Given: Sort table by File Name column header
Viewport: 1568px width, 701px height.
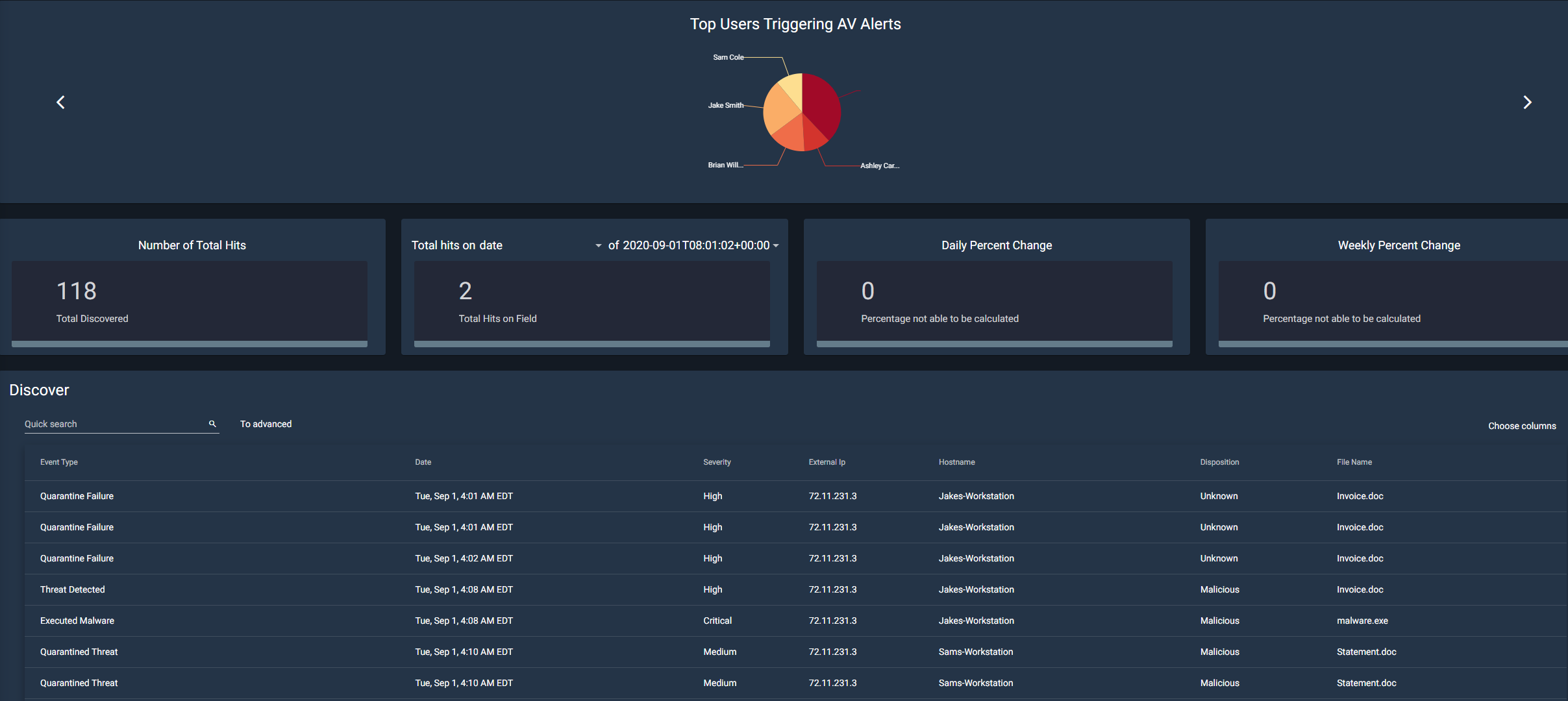Looking at the screenshot, I should pos(1354,462).
